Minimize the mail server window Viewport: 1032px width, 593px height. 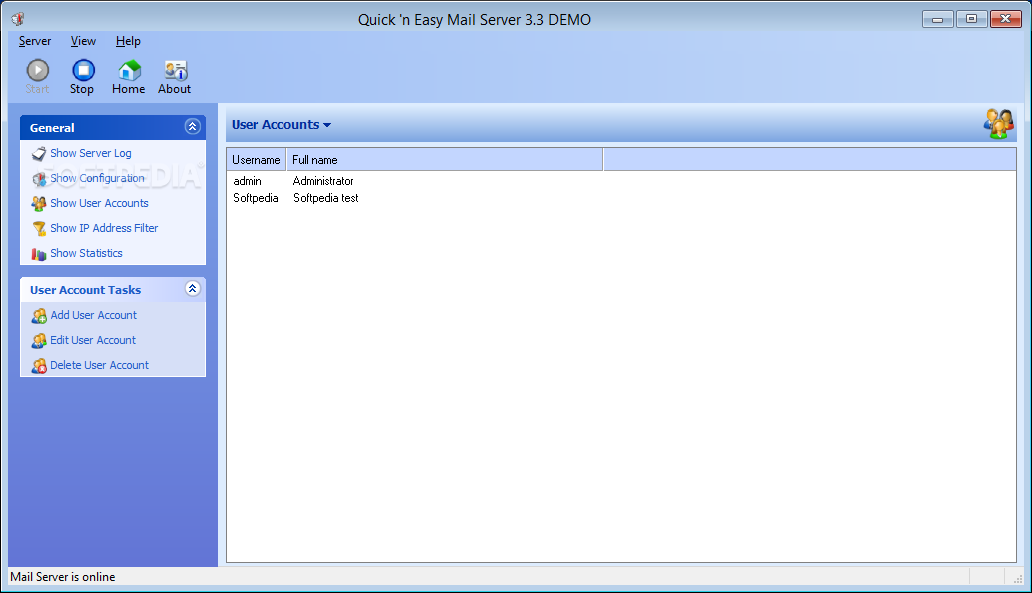coord(938,19)
